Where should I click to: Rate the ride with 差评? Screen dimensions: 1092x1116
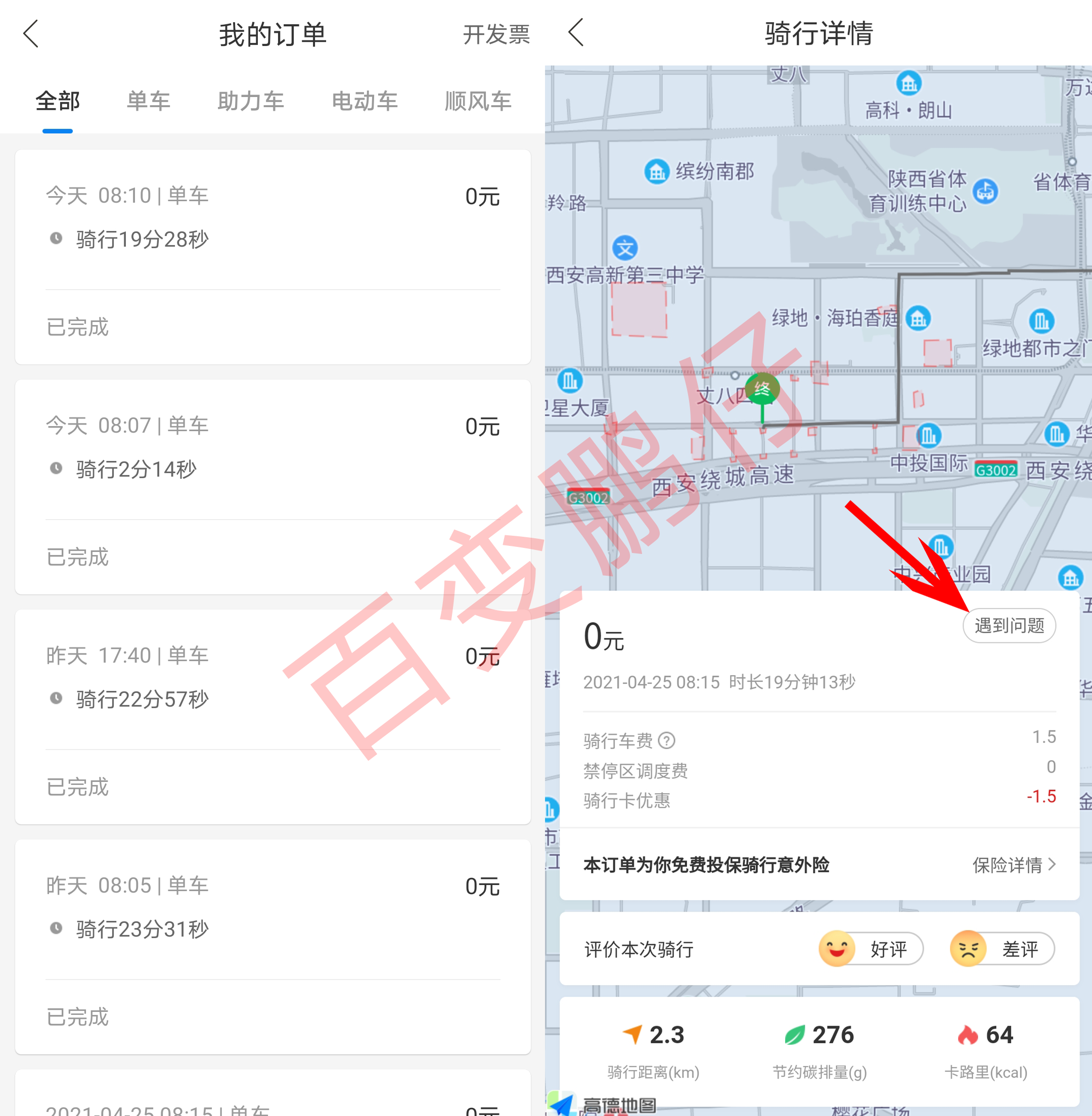1002,949
